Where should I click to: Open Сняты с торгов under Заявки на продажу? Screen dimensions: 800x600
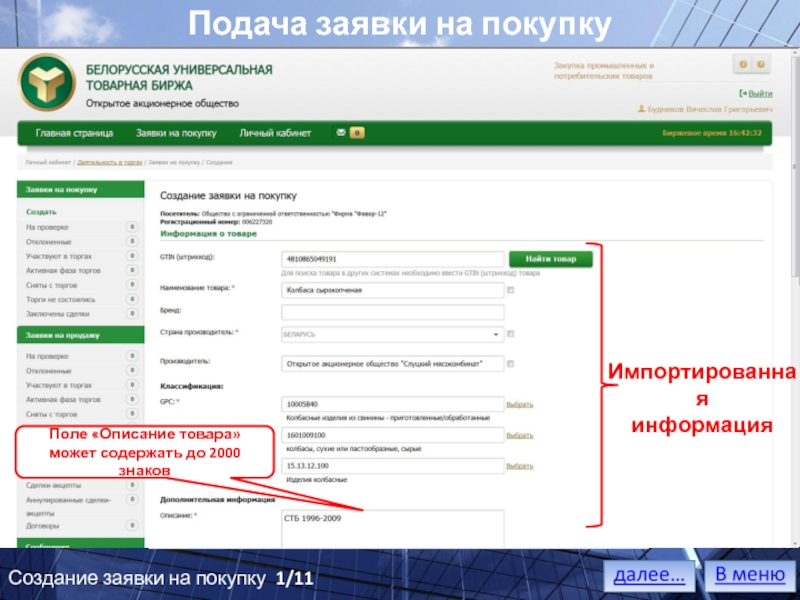pos(52,414)
